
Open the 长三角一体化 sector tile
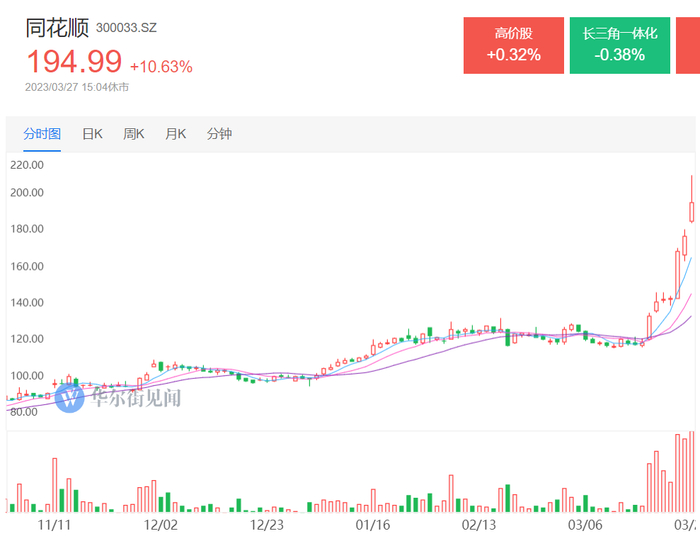pos(620,45)
